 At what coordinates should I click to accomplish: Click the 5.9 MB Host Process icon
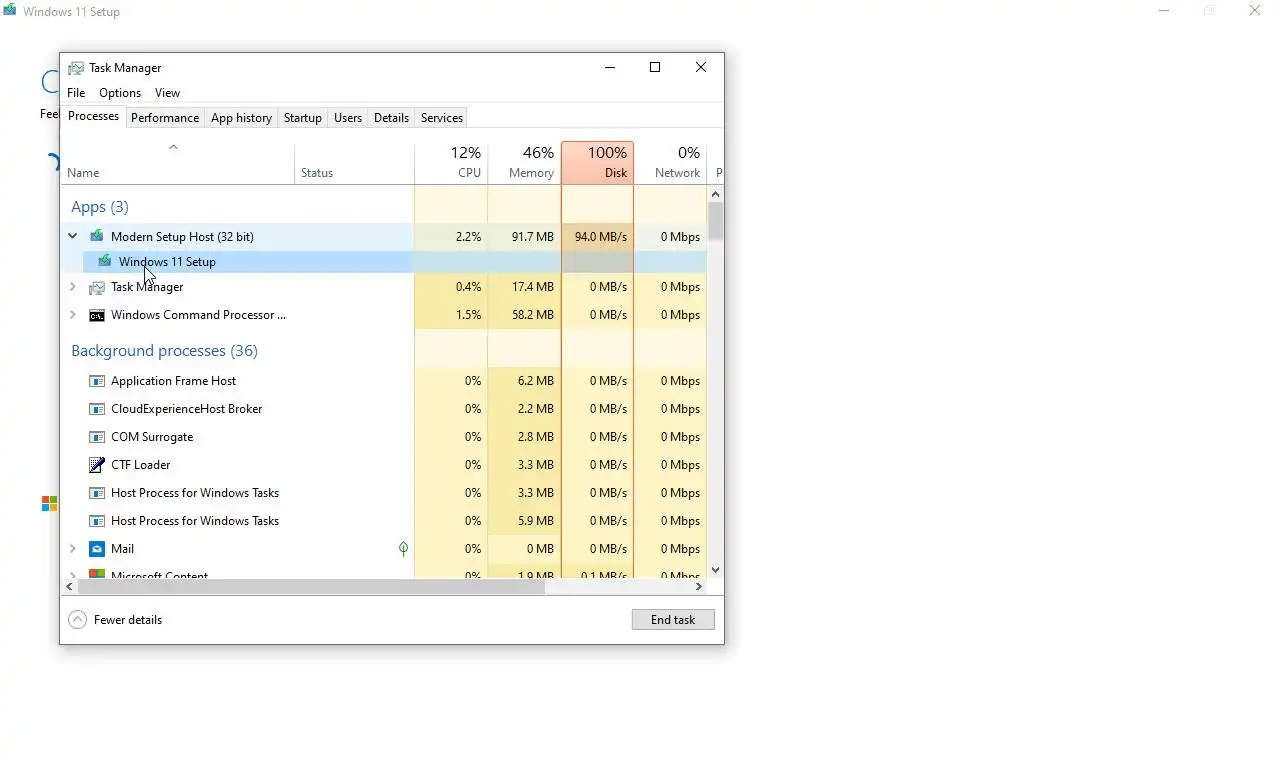tap(97, 521)
